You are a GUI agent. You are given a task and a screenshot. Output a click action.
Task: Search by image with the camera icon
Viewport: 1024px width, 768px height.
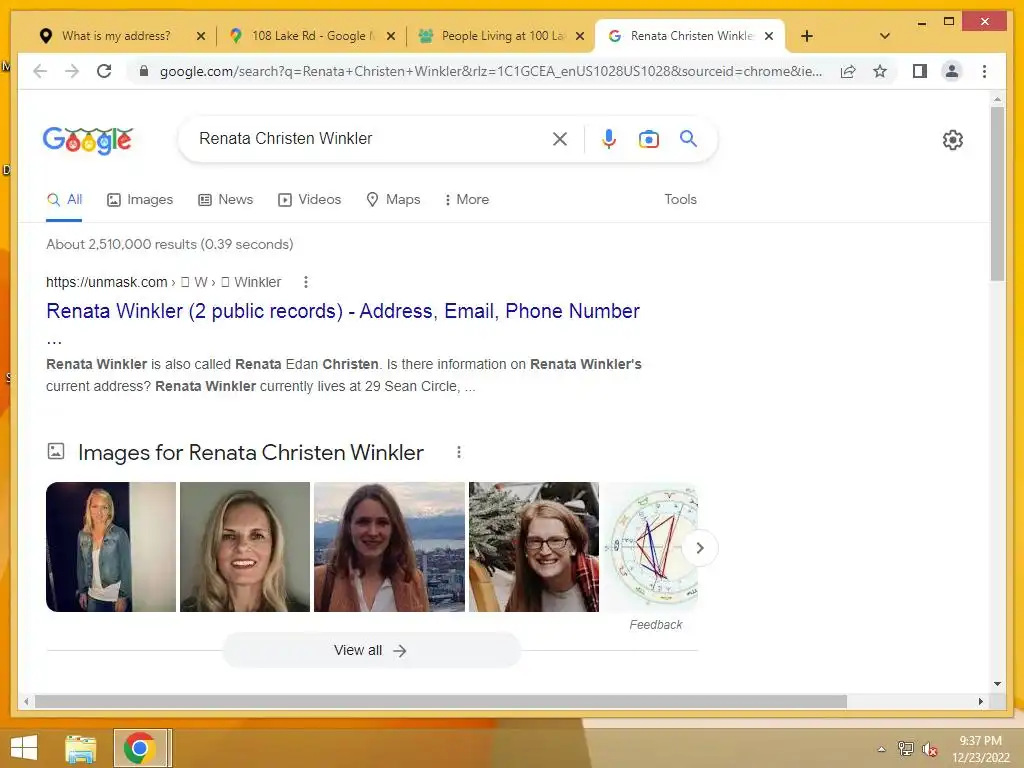648,139
